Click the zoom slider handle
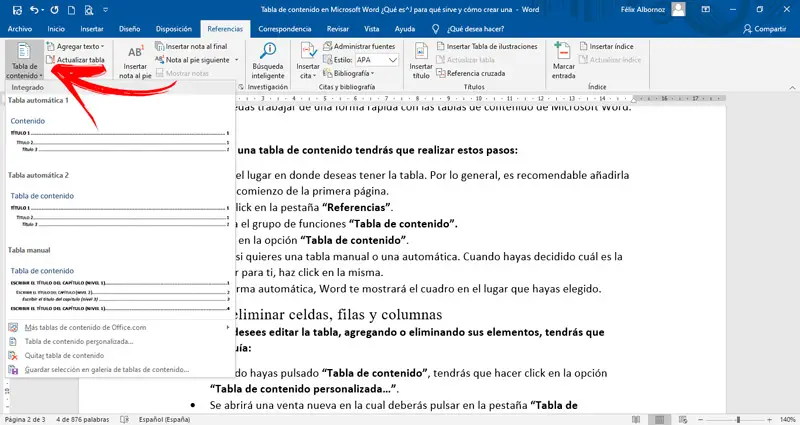This screenshot has width=800, height=425. pyautogui.click(x=738, y=419)
